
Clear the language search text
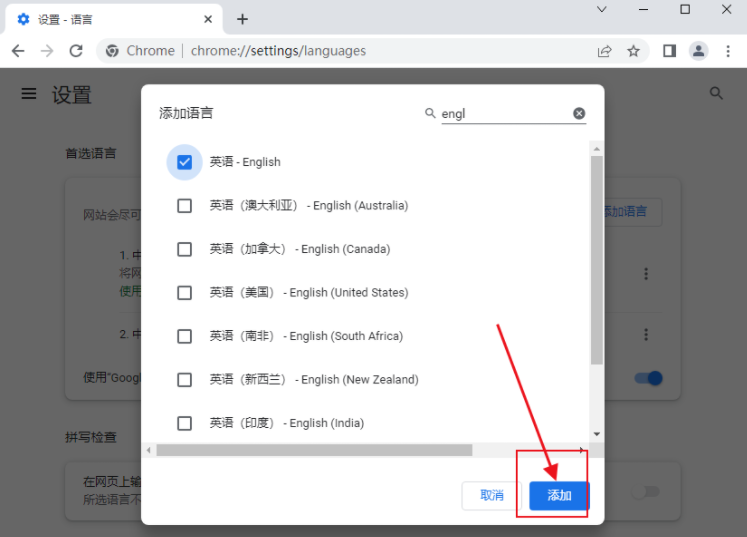(x=579, y=113)
